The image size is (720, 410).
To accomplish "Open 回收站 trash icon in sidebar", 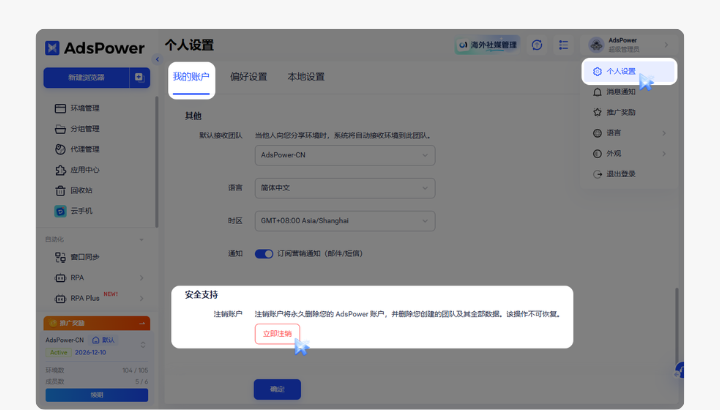I will [60, 191].
